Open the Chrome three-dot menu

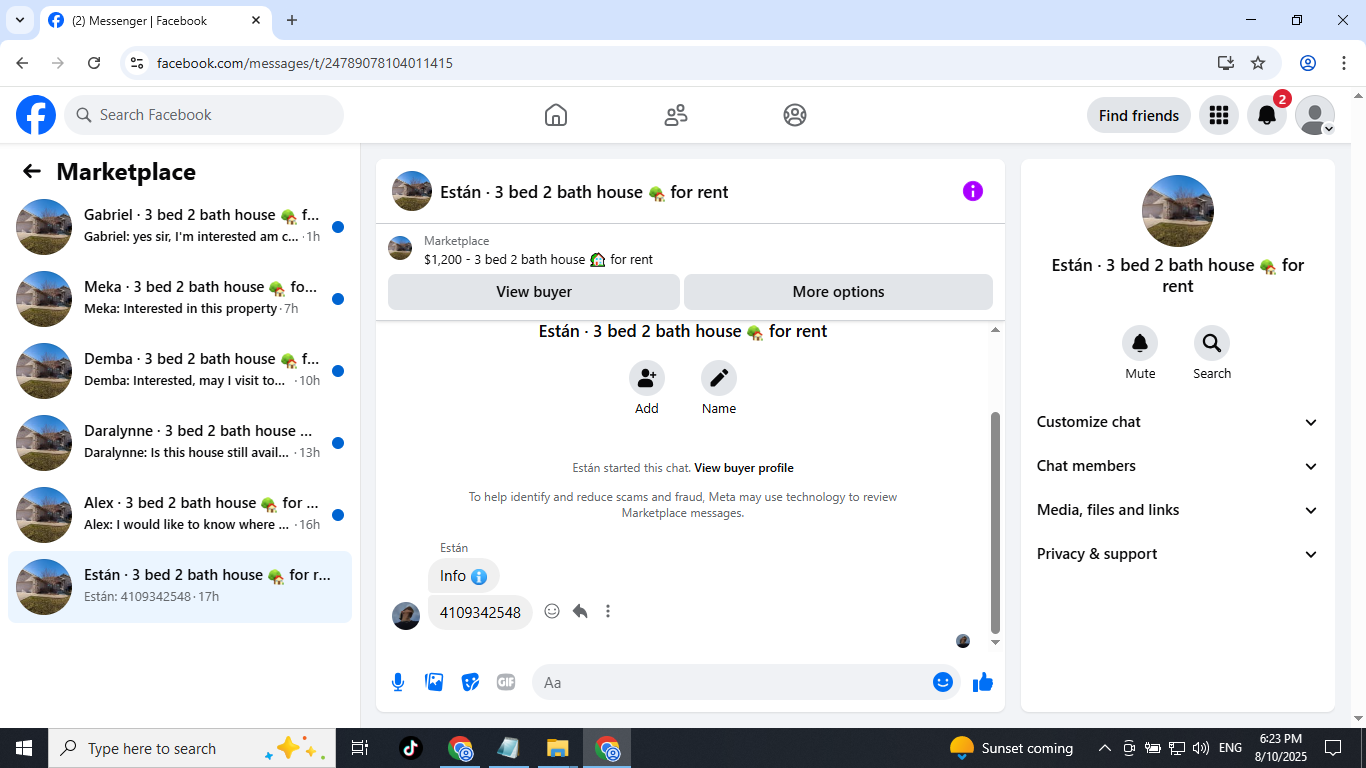click(x=1344, y=63)
